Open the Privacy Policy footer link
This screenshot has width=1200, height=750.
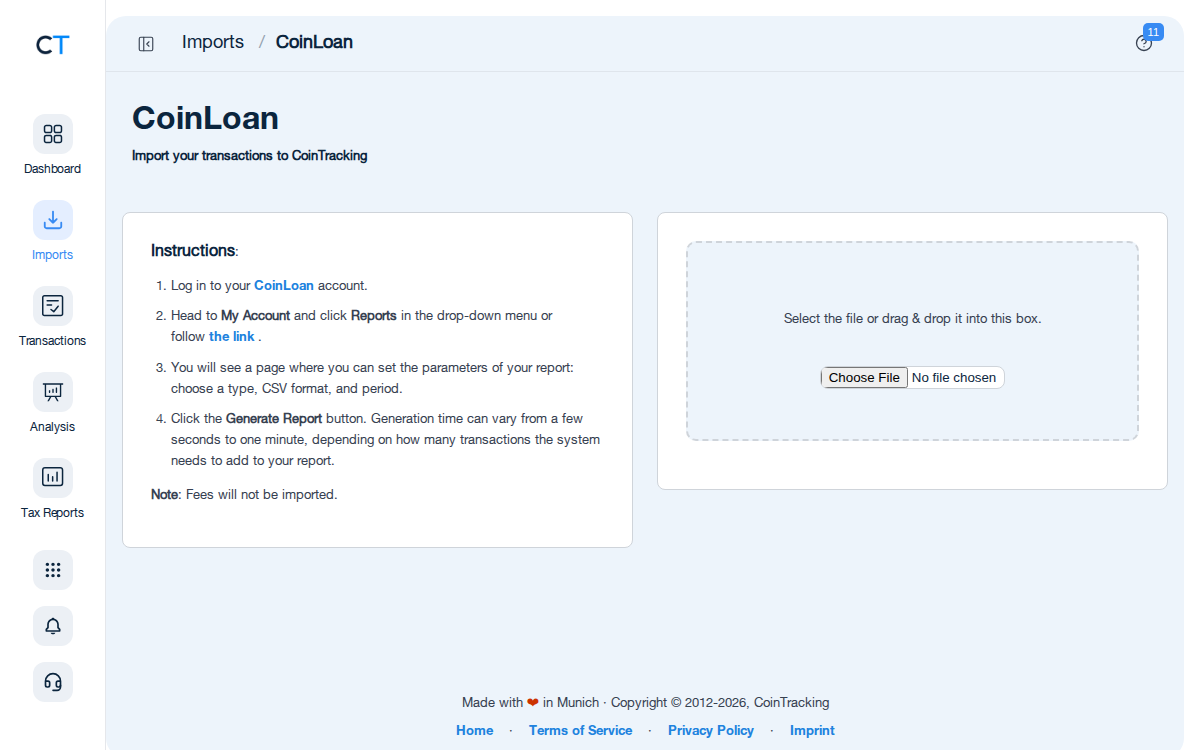pos(711,730)
